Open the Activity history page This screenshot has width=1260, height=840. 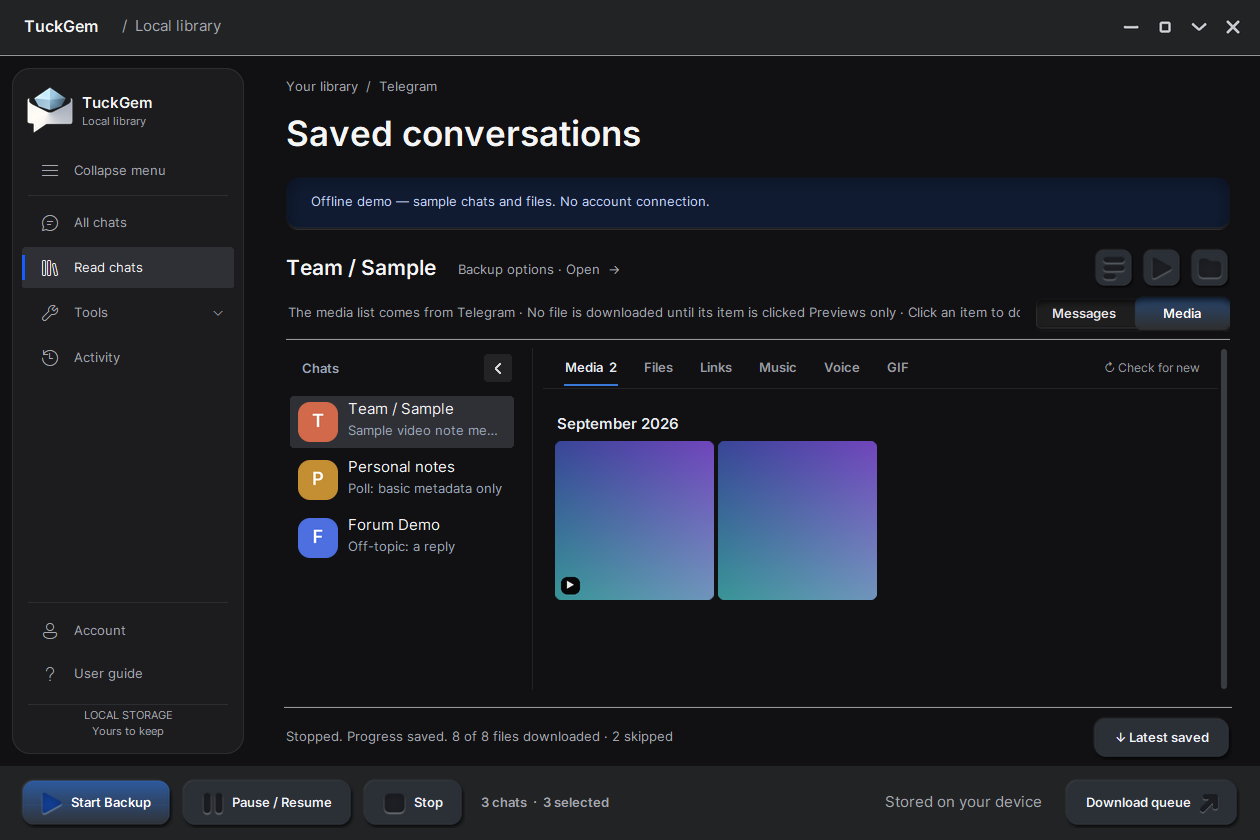click(128, 358)
